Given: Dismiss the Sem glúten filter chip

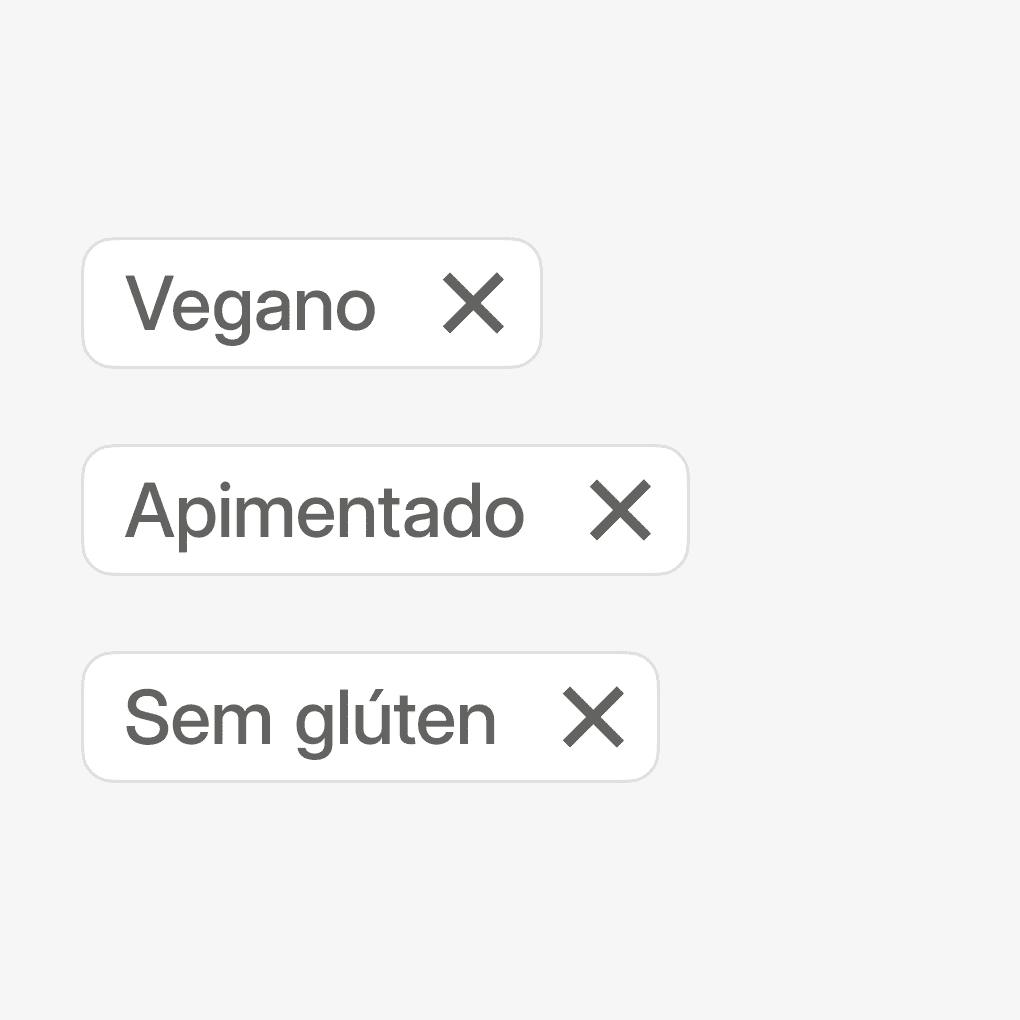Looking at the screenshot, I should click(593, 717).
